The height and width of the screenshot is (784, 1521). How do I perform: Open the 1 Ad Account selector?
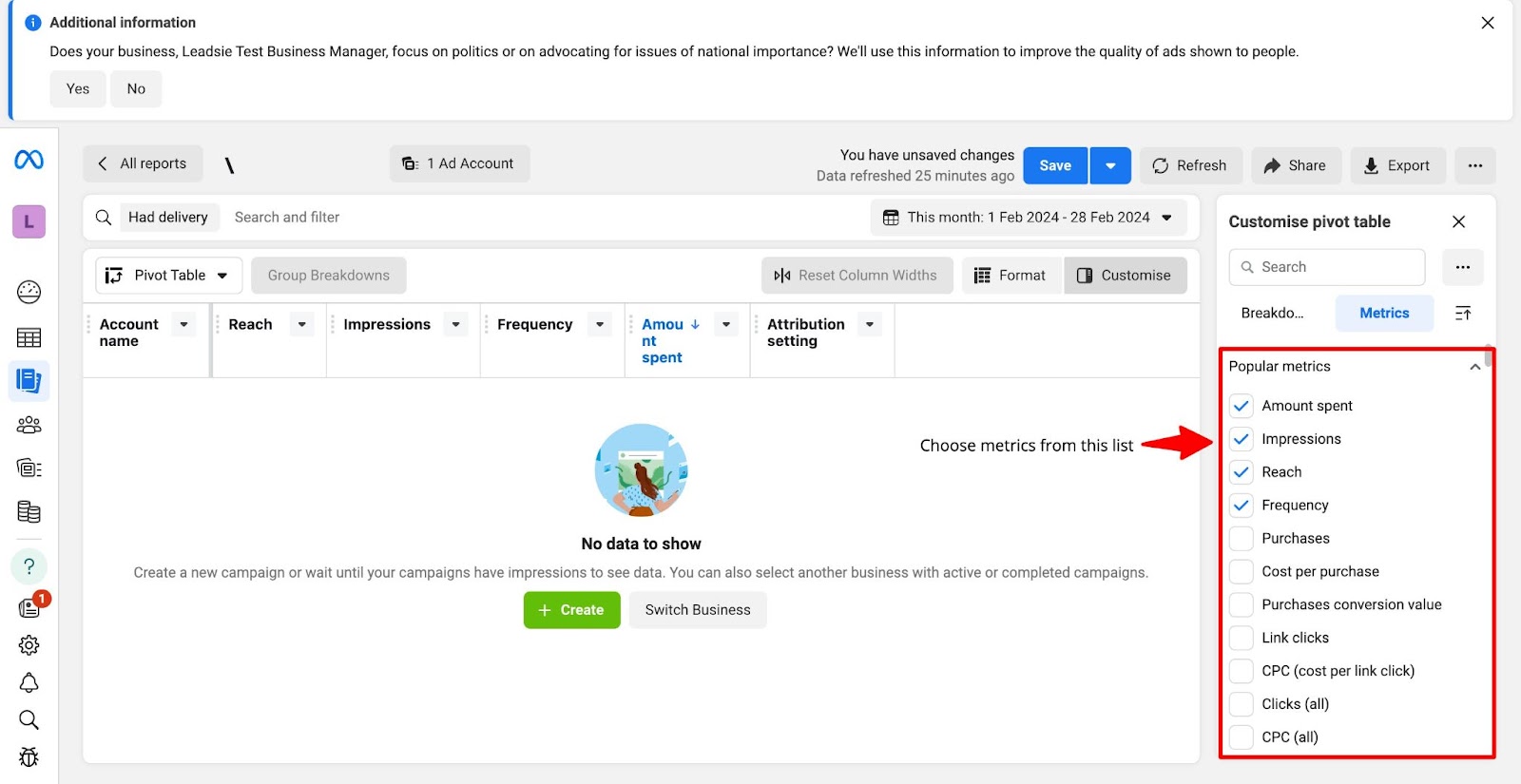459,163
